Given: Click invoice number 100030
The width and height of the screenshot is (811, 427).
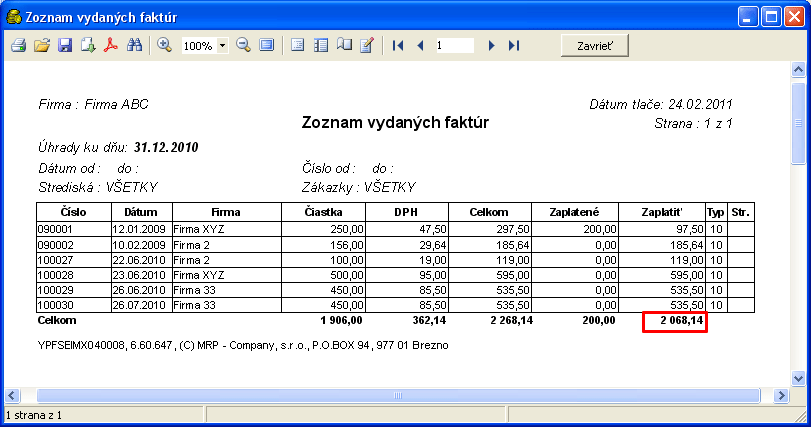Looking at the screenshot, I should 55,305.
